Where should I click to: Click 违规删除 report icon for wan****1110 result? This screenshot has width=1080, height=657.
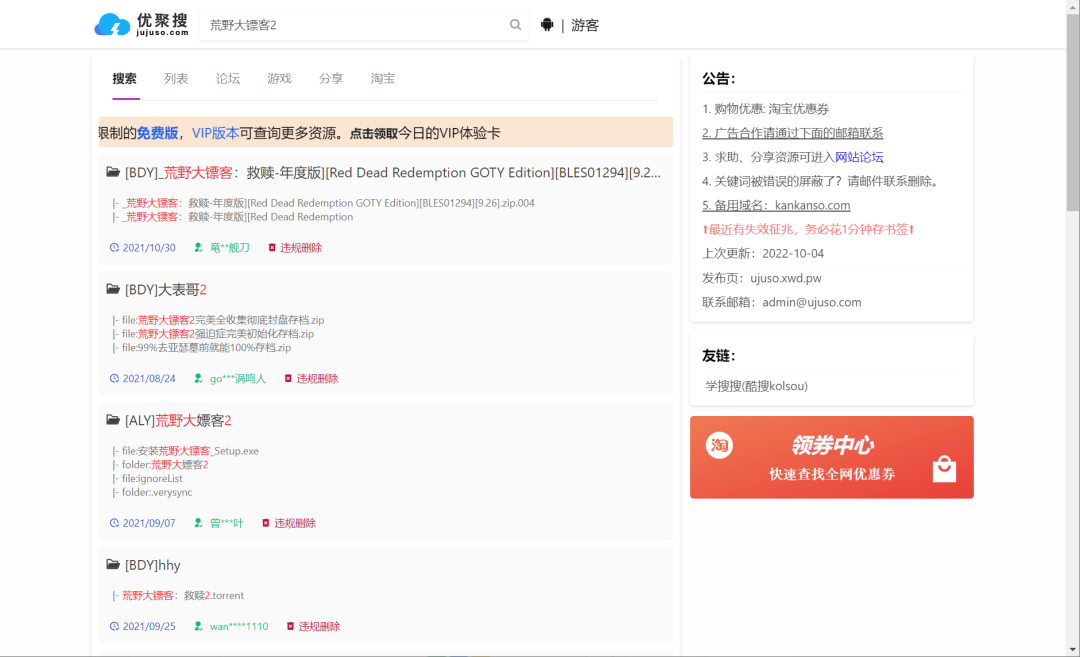[x=291, y=626]
